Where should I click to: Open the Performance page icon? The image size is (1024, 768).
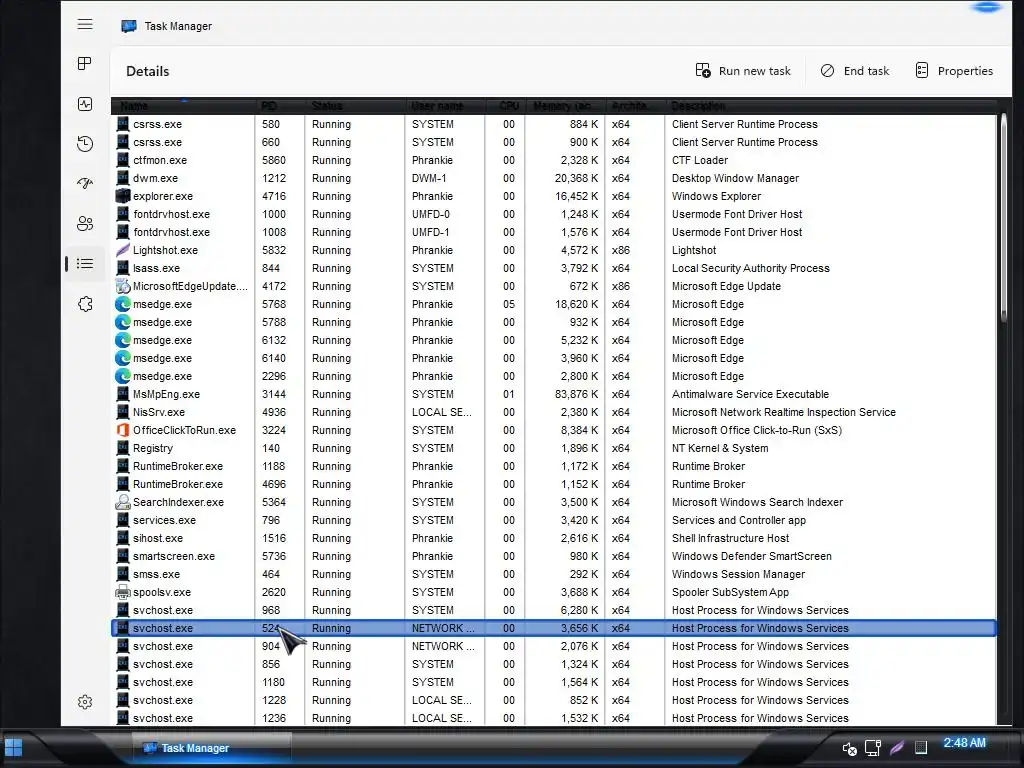tap(85, 104)
